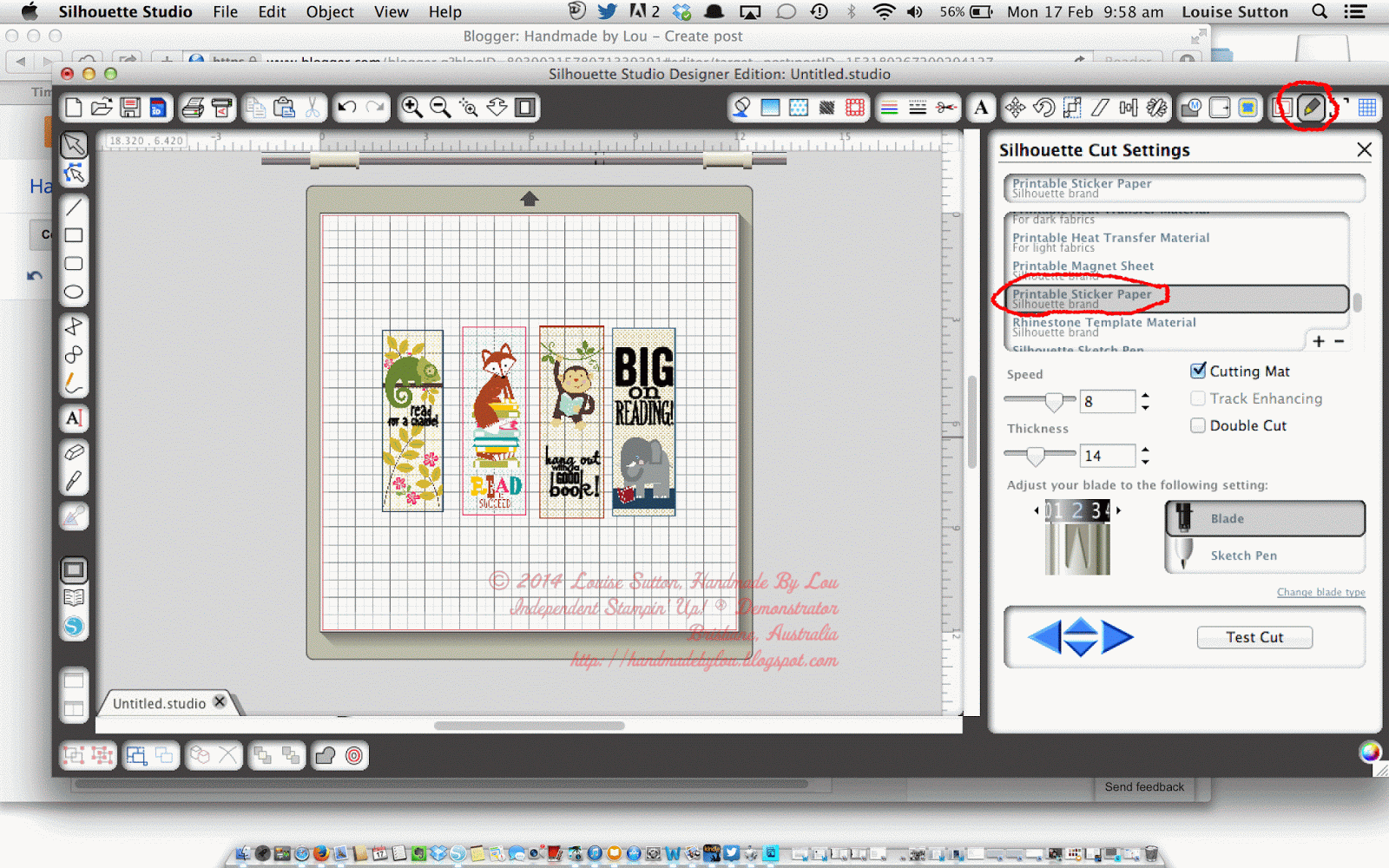Enable the Track Enhancing checkbox

click(x=1198, y=398)
